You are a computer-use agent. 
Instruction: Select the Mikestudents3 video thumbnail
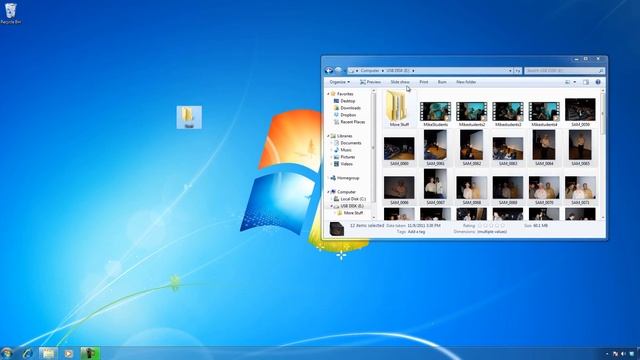point(508,113)
